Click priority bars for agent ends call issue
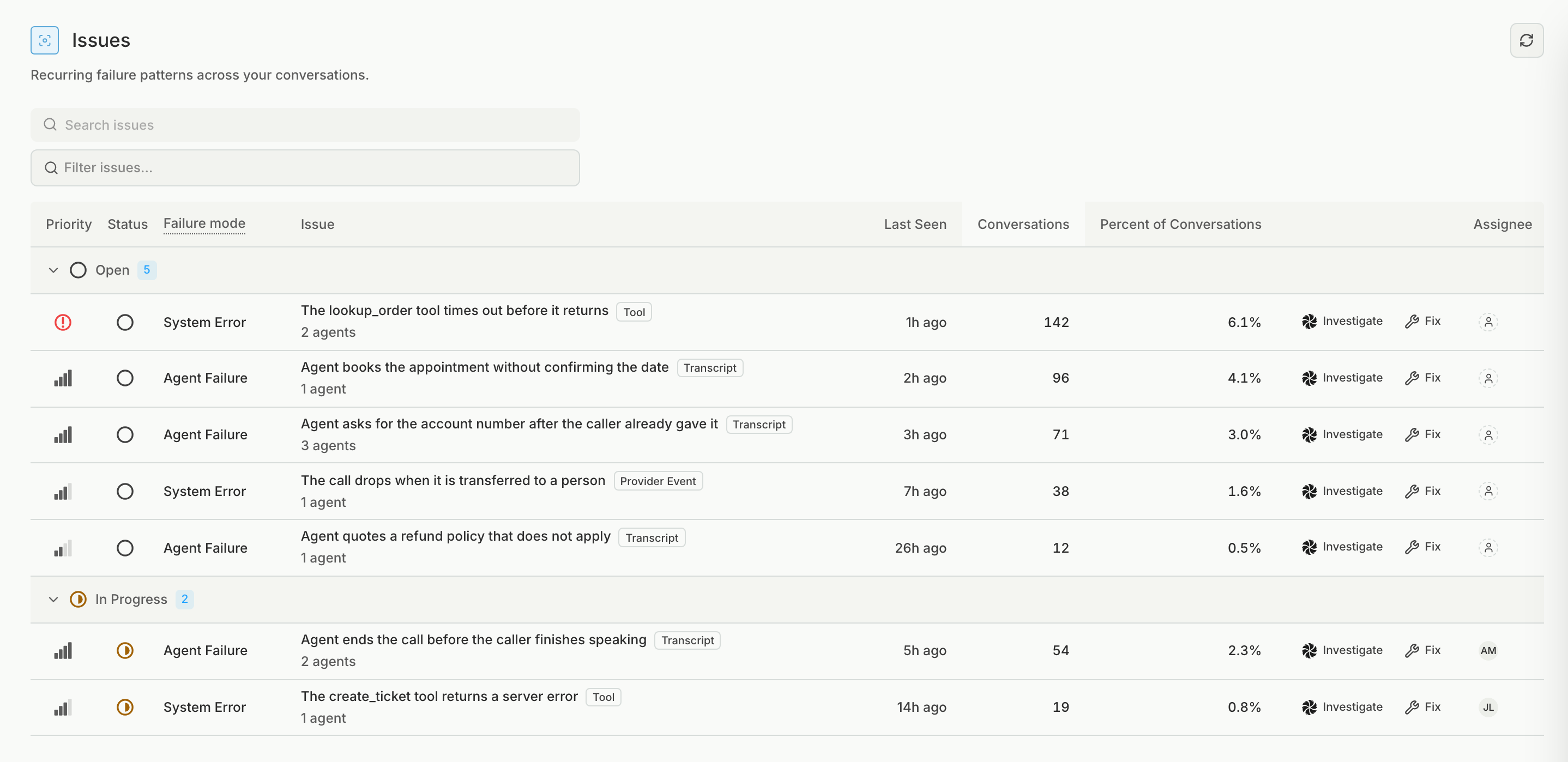Image resolution: width=1568 pixels, height=762 pixels. (63, 651)
